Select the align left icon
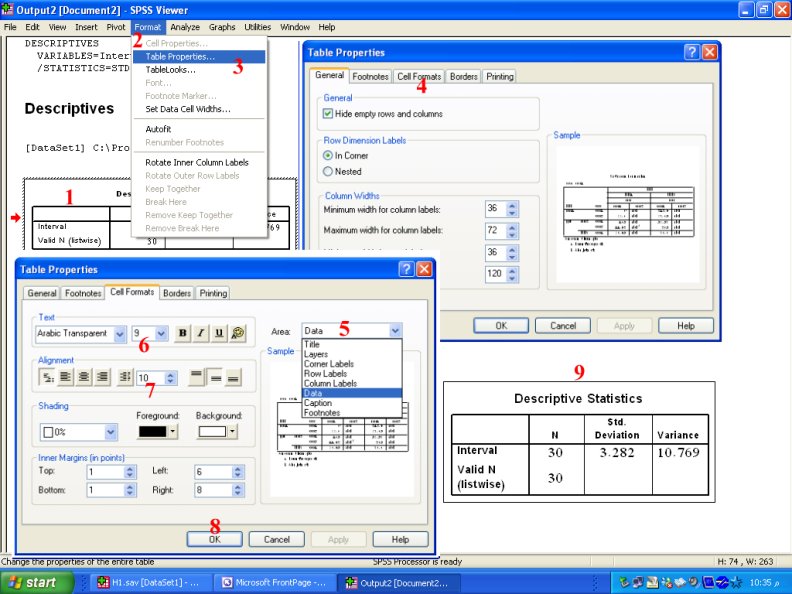The width and height of the screenshot is (792, 594). pos(65,377)
